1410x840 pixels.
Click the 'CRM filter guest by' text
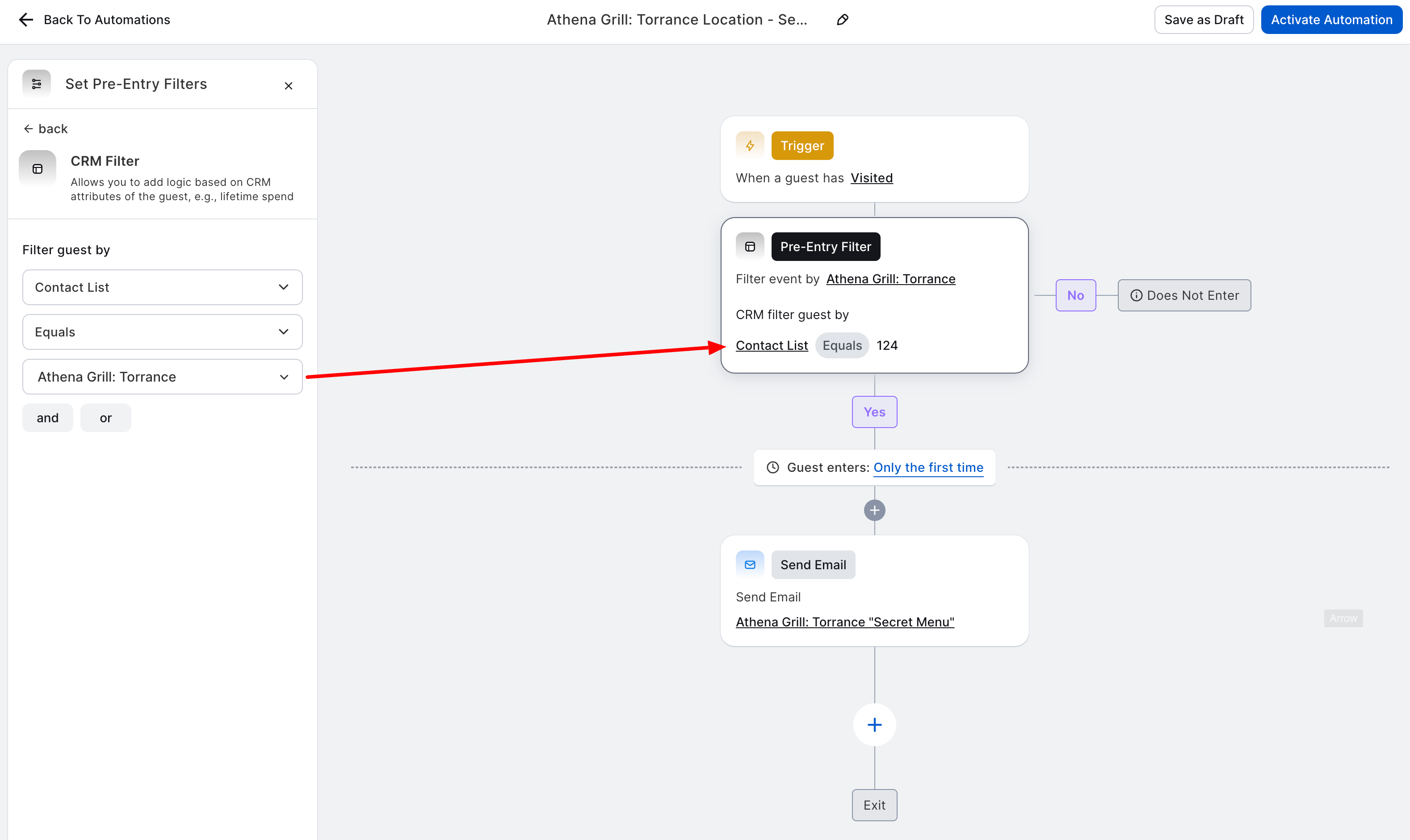[x=792, y=314]
